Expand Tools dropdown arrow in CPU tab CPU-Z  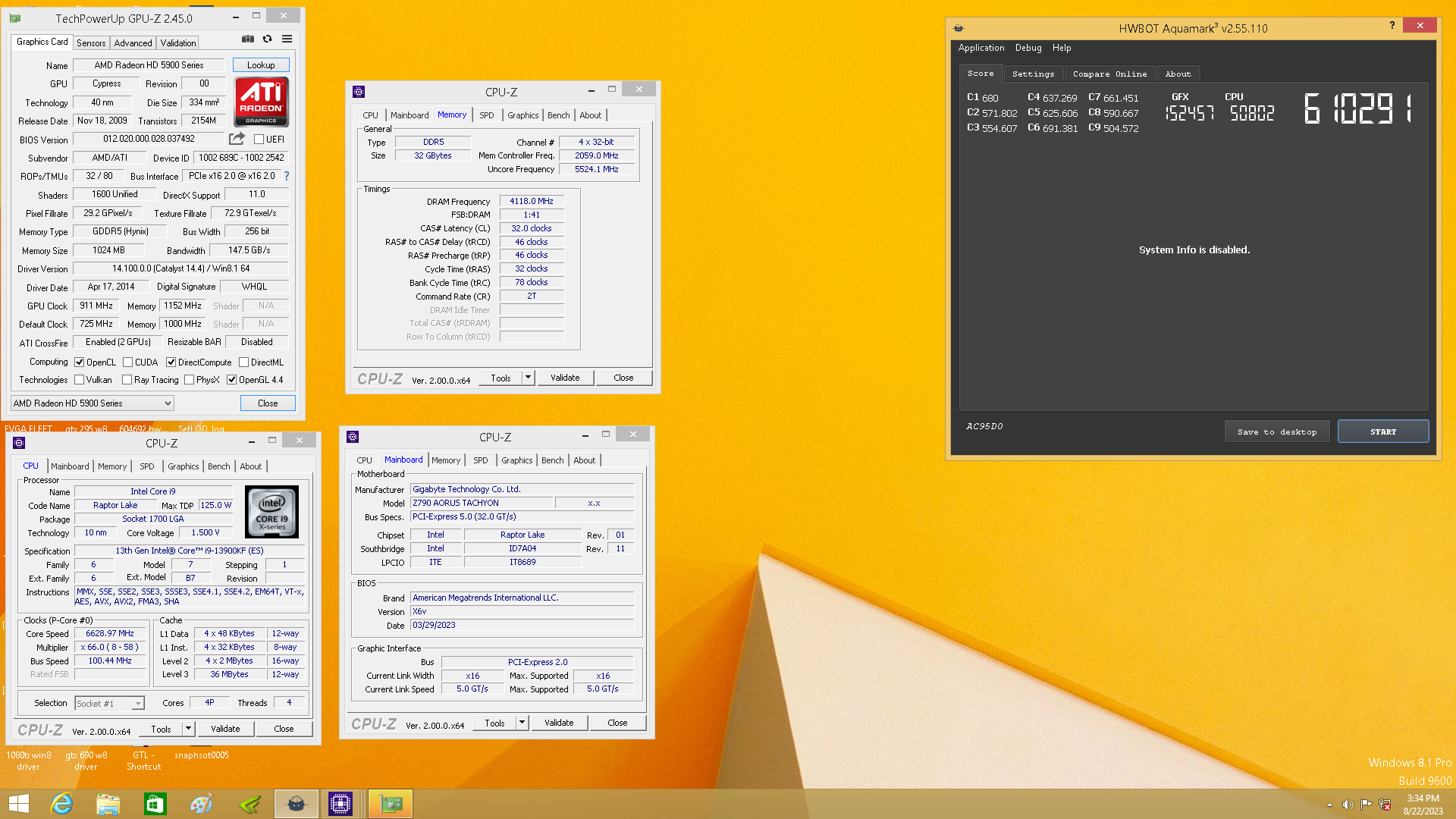pos(189,729)
